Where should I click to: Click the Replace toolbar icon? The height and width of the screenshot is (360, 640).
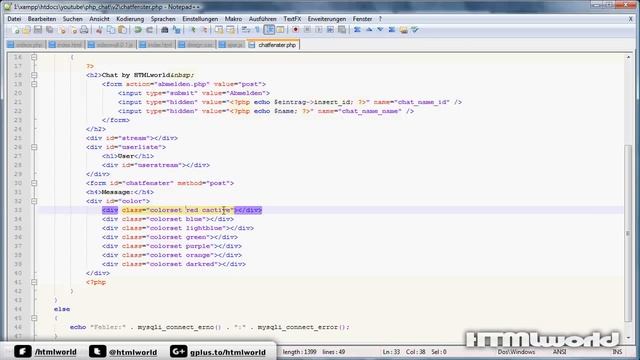coord(176,30)
